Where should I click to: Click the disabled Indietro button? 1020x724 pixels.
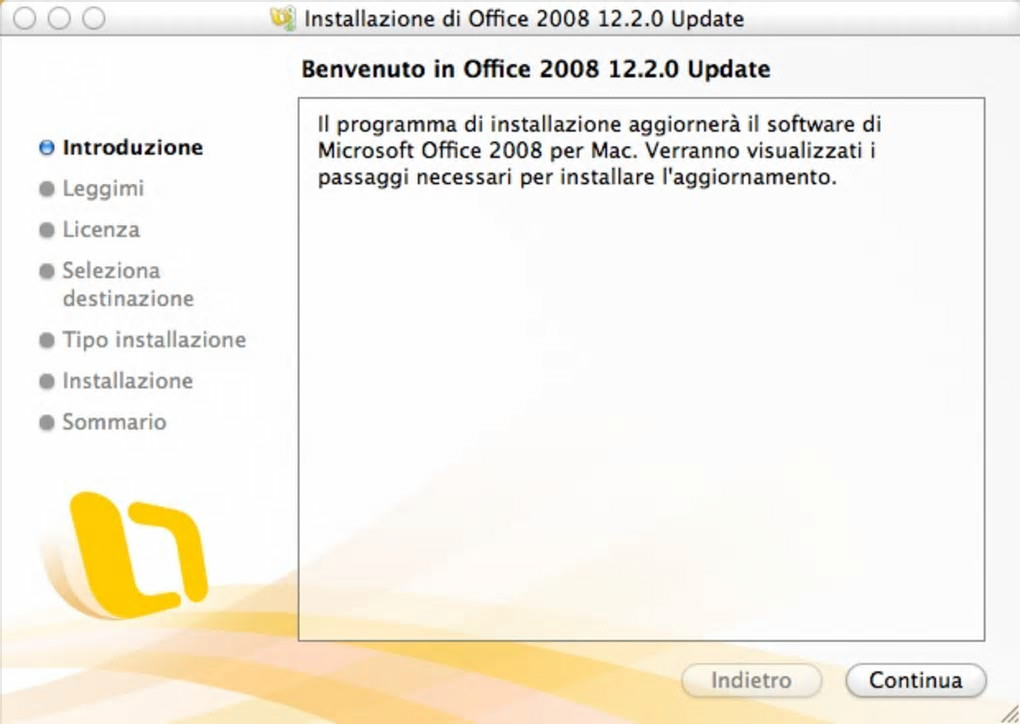point(751,680)
